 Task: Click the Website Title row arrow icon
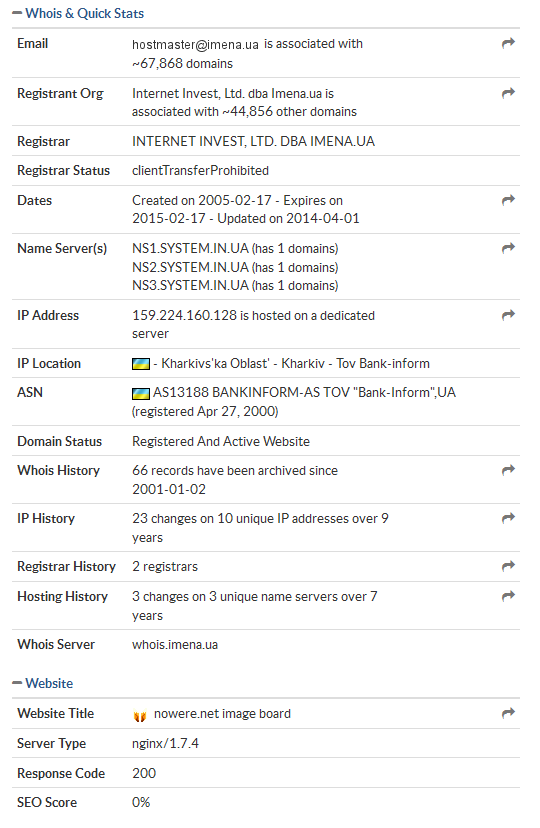point(508,713)
